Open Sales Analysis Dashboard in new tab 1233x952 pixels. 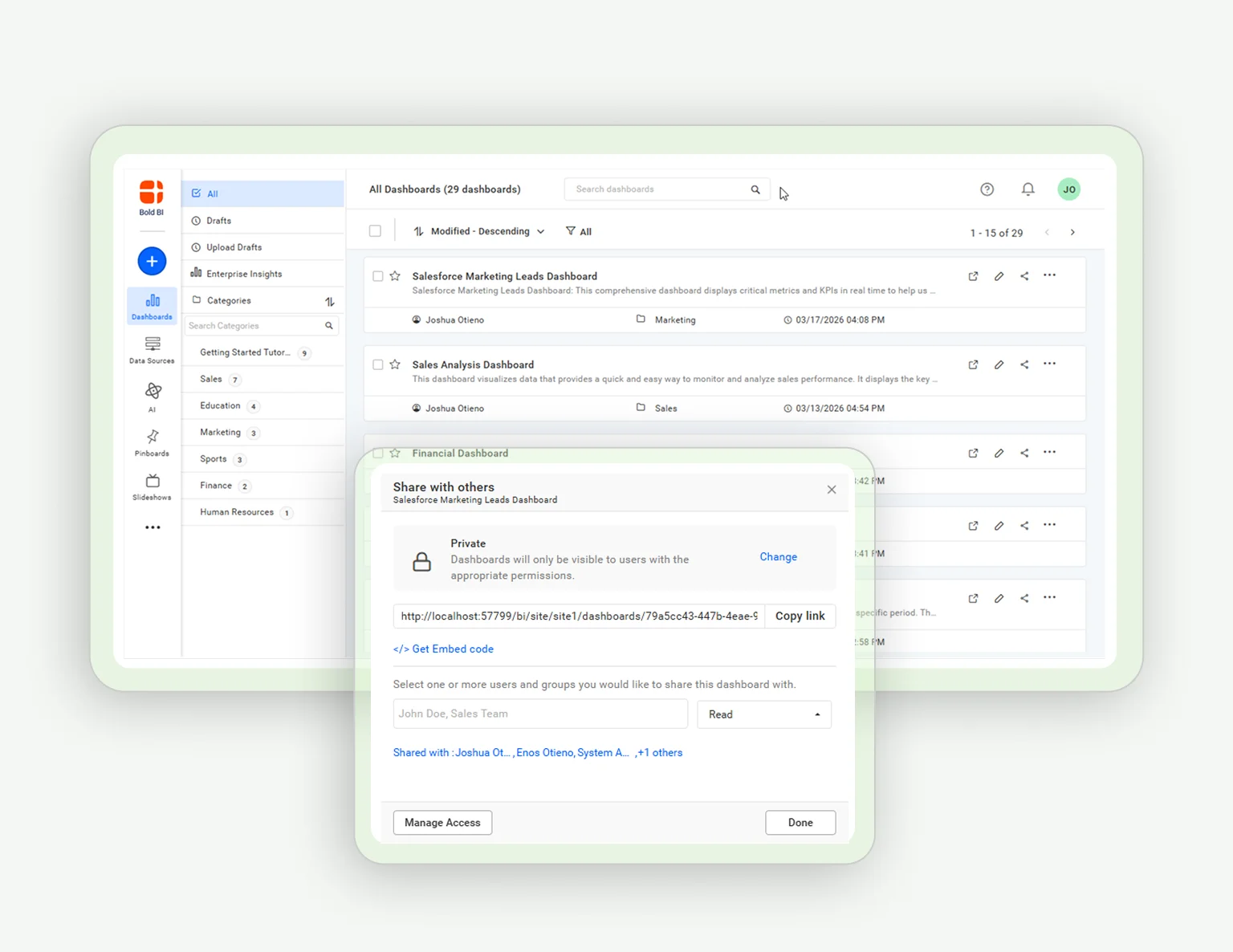click(973, 364)
